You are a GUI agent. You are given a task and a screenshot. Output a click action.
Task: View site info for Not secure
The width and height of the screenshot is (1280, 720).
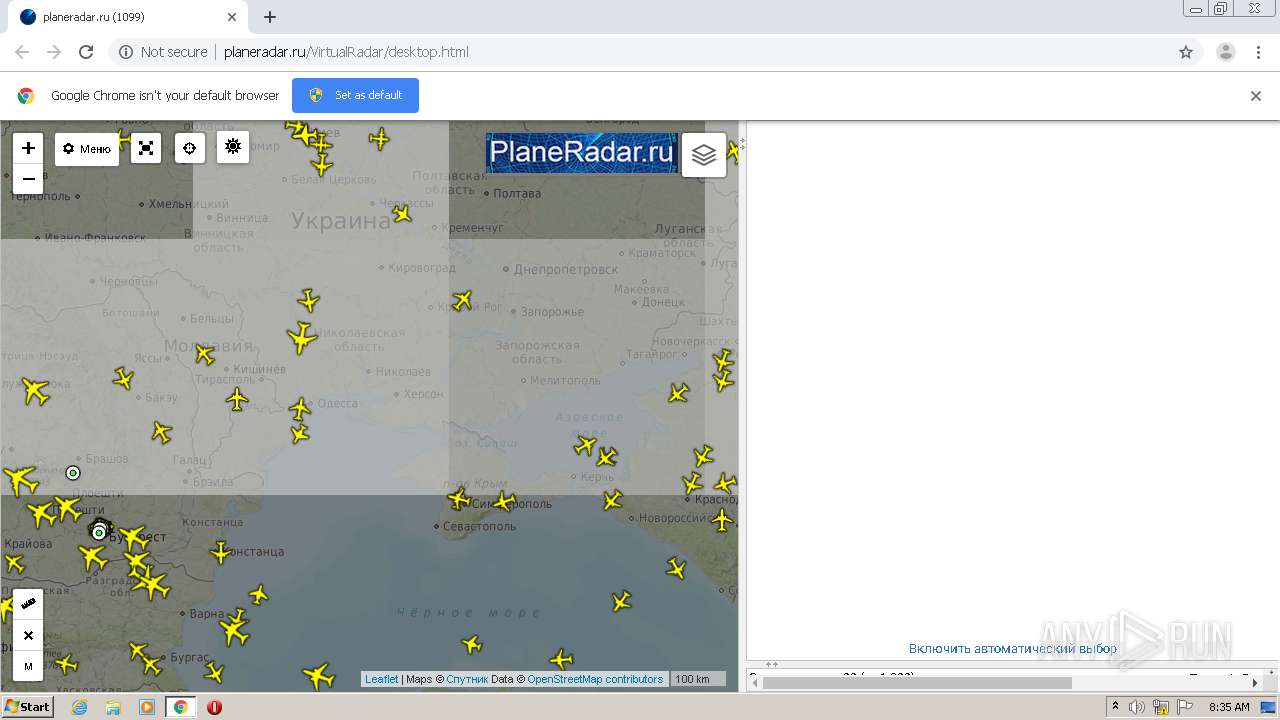coord(163,52)
